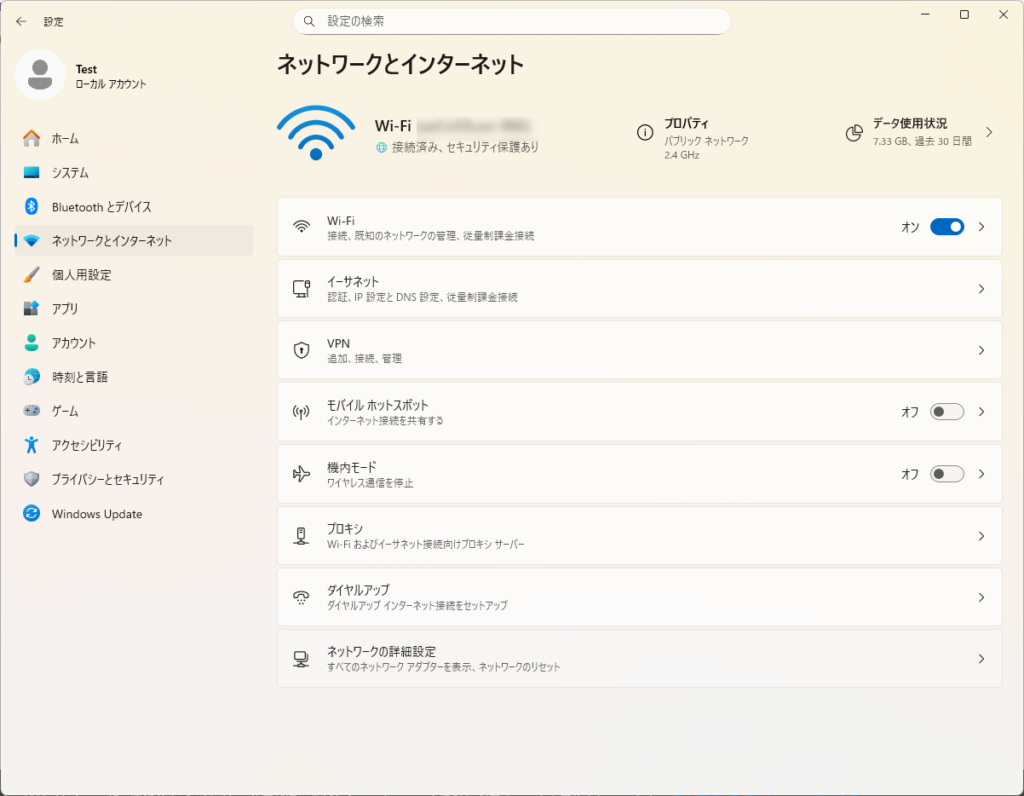The width and height of the screenshot is (1024, 796).
Task: Turn on airplane mode (機内モード) toggle
Action: [946, 474]
